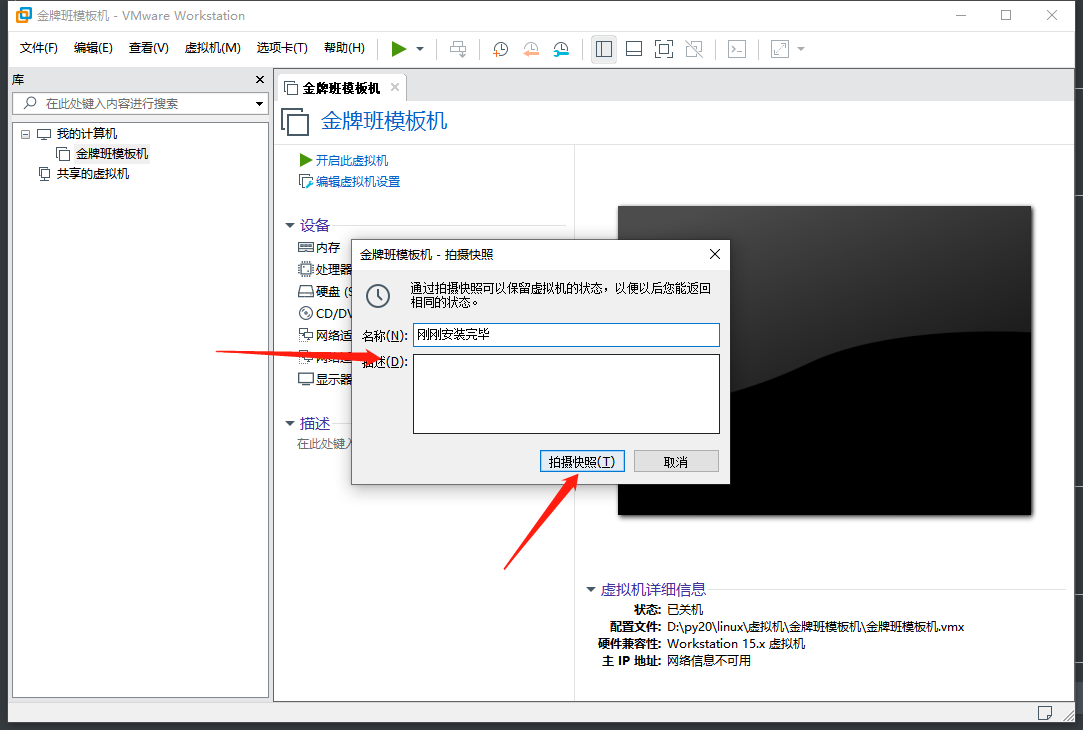Click the 处理器 processor device icon

coord(305,269)
